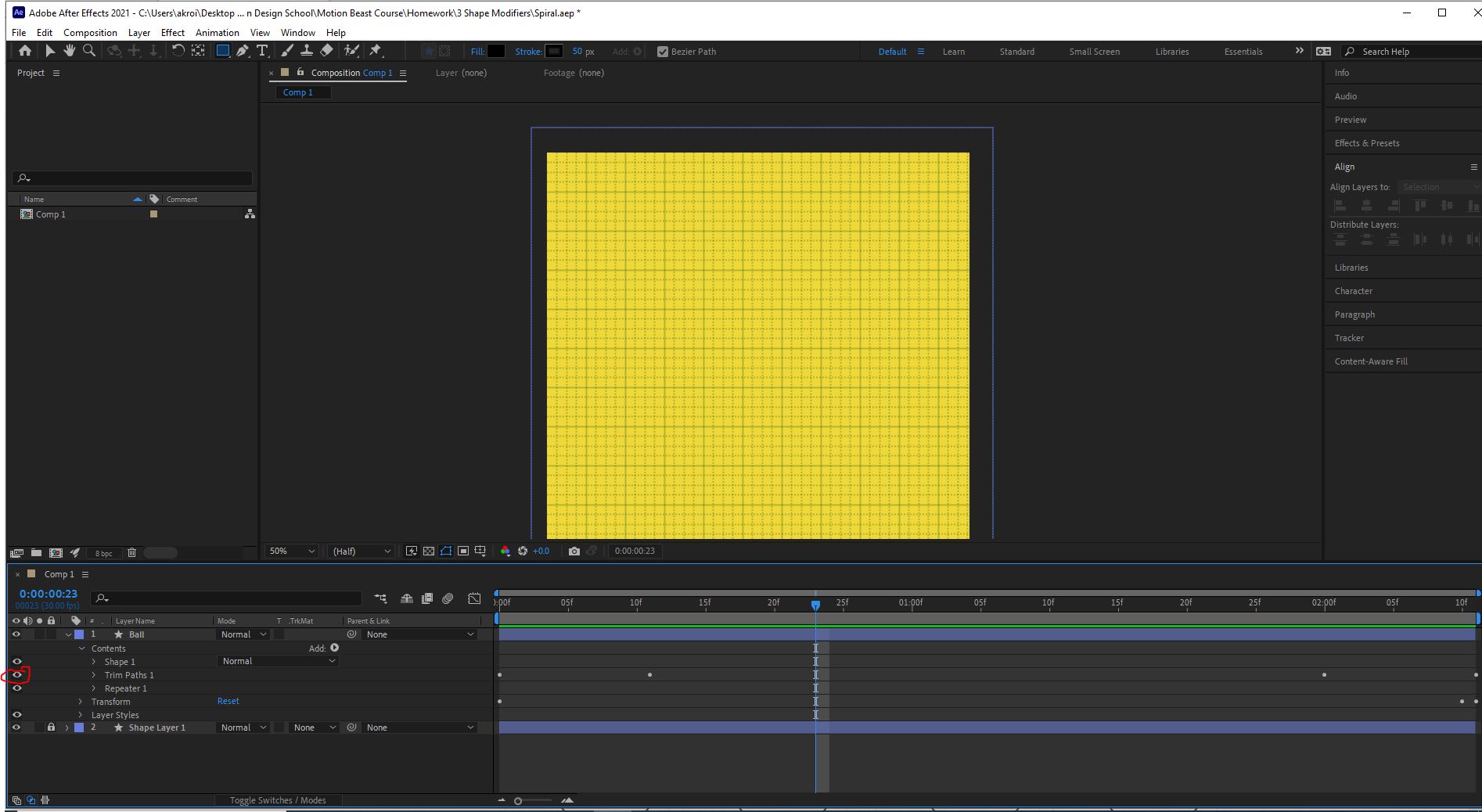1482x812 pixels.
Task: Collapse the Contents group of Ball
Action: tap(81, 649)
